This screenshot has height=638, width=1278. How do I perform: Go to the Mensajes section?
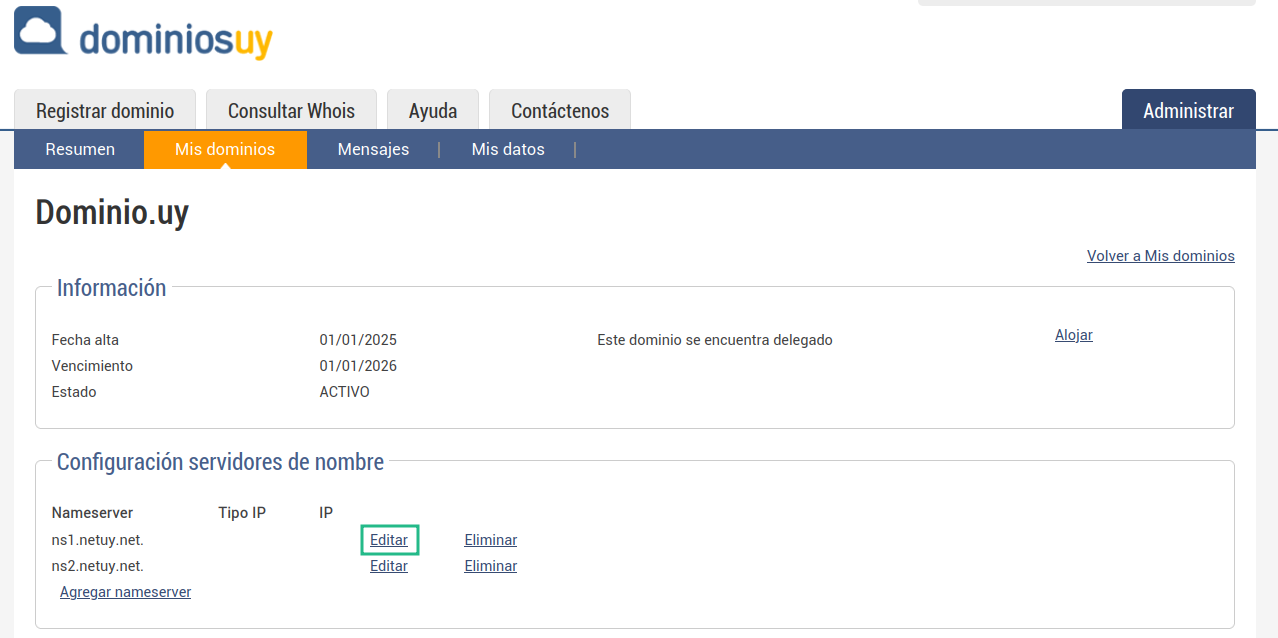click(373, 149)
